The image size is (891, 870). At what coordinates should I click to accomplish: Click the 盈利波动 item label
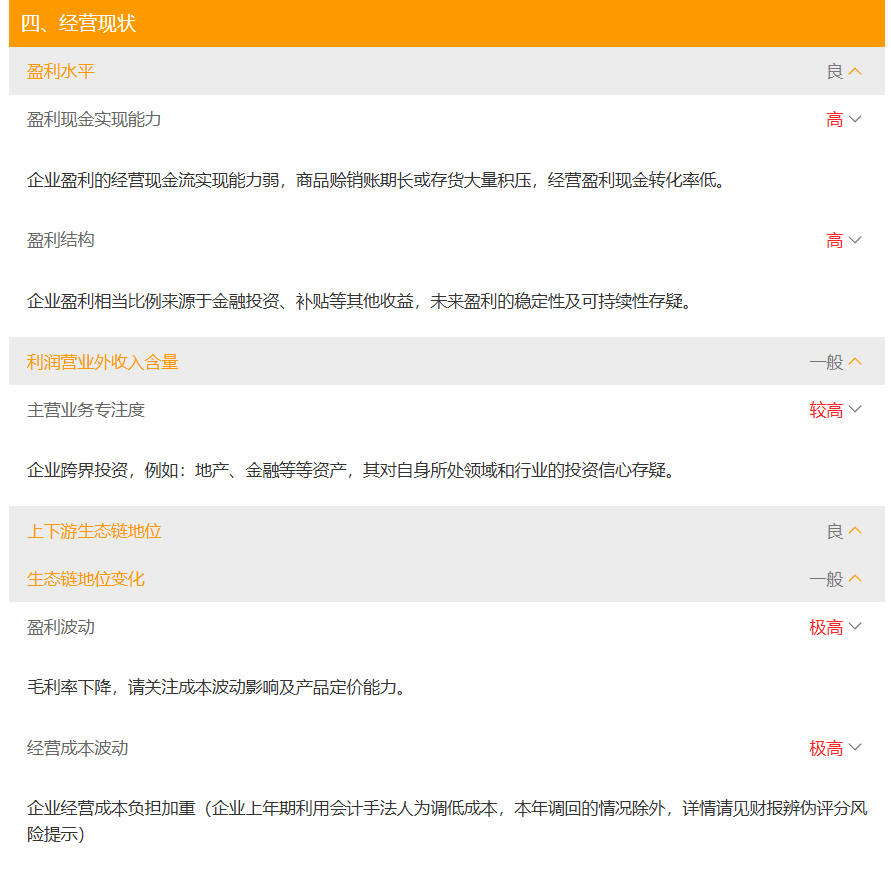tap(60, 627)
